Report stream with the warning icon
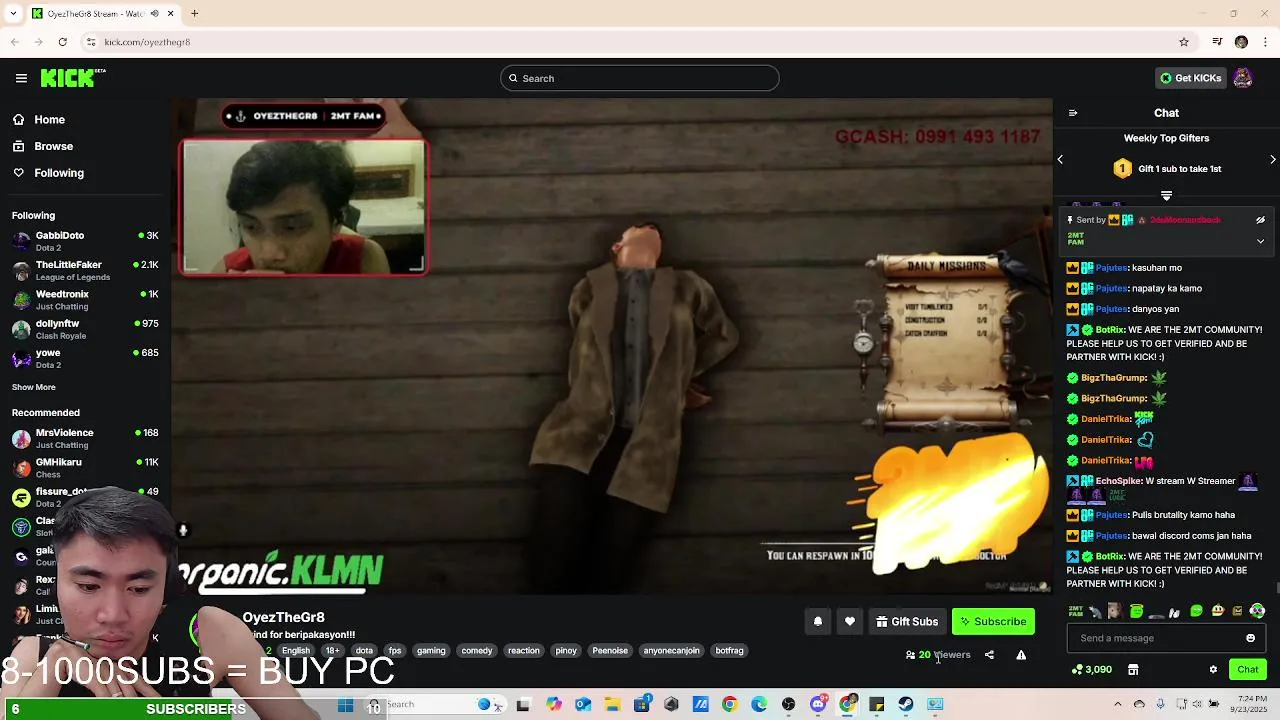The width and height of the screenshot is (1280, 720). (x=1021, y=655)
